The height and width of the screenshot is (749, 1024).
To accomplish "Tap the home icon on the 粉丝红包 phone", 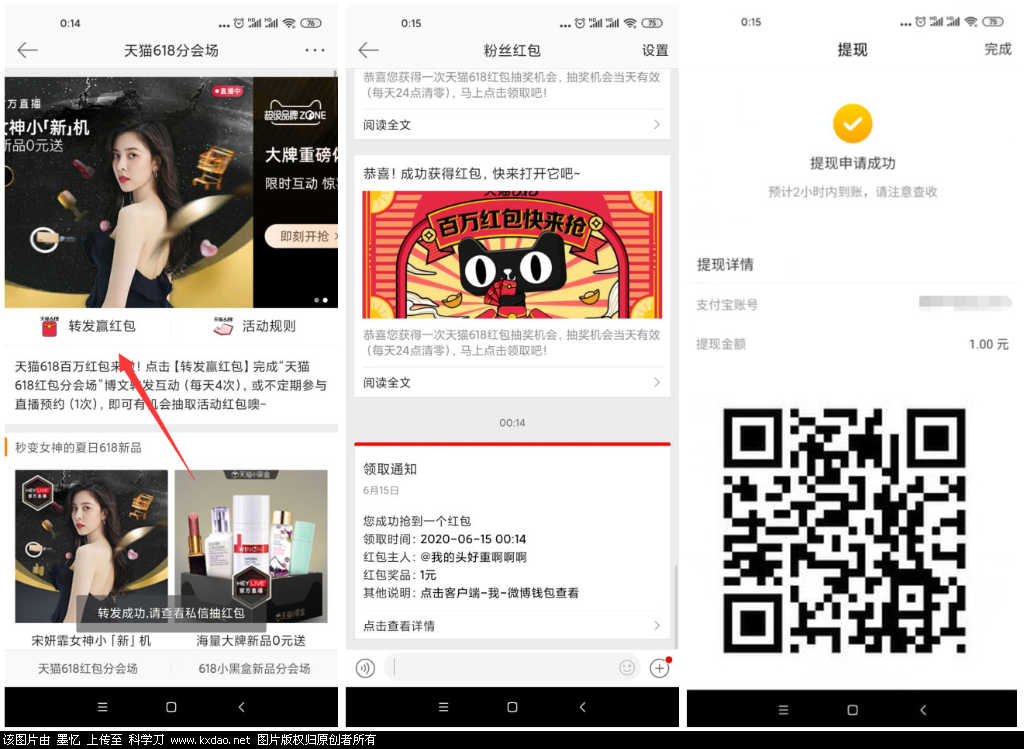I will 512,707.
